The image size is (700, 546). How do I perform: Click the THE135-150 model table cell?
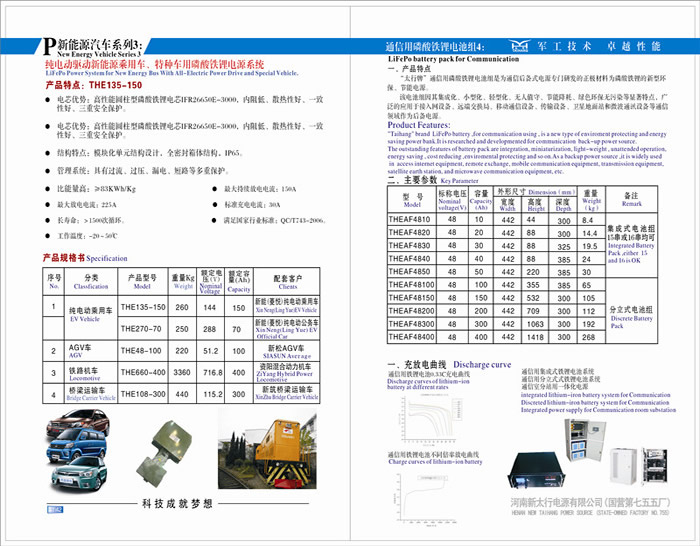(142, 307)
